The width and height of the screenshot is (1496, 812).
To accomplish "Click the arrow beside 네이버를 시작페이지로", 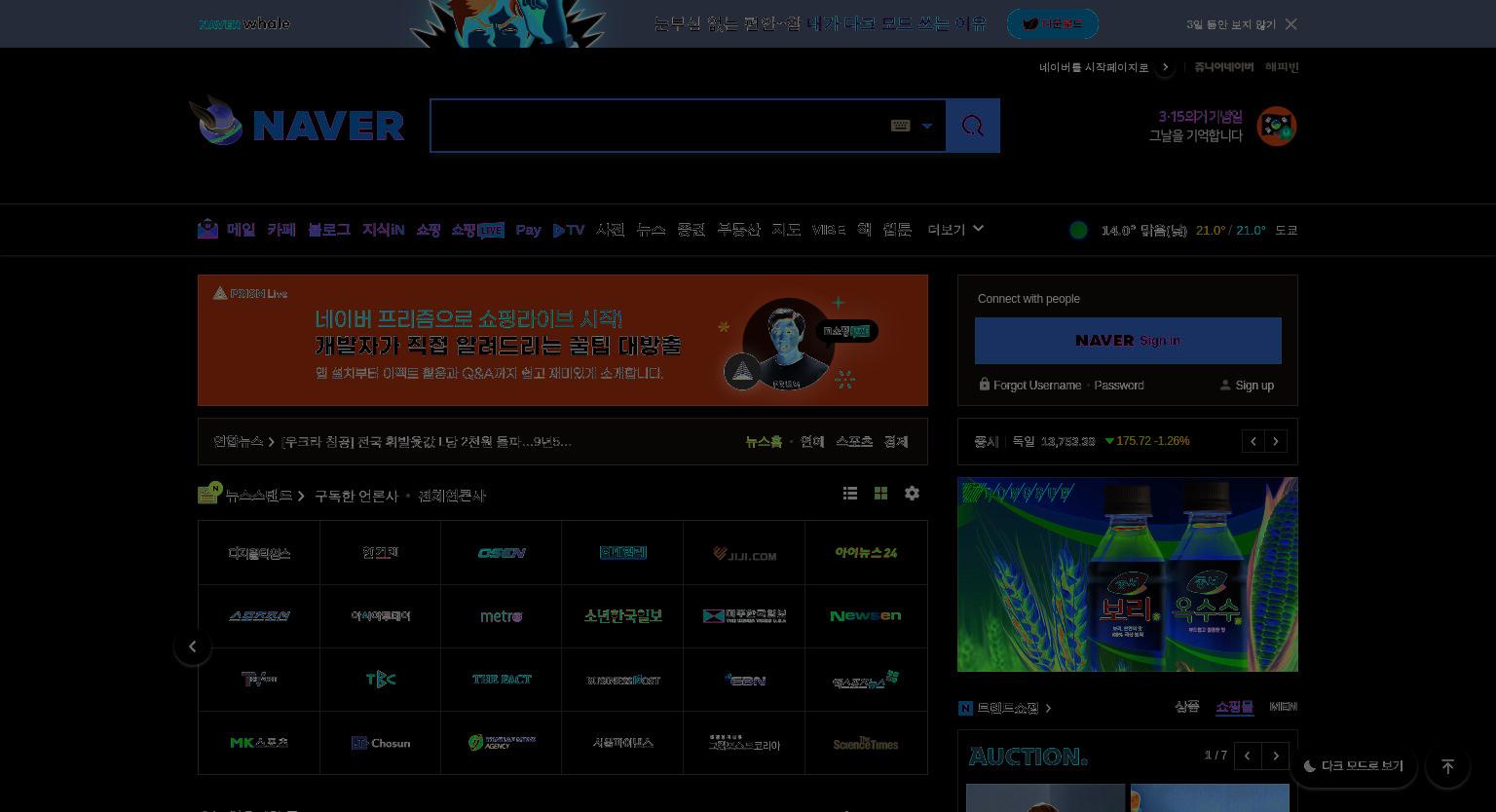I will pyautogui.click(x=1165, y=67).
